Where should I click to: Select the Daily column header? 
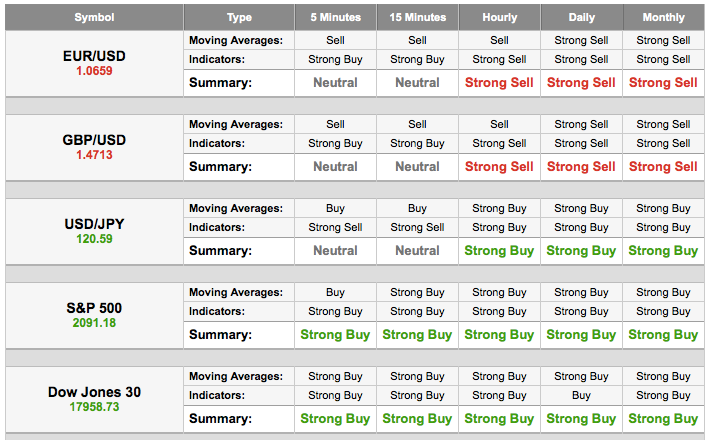point(581,17)
